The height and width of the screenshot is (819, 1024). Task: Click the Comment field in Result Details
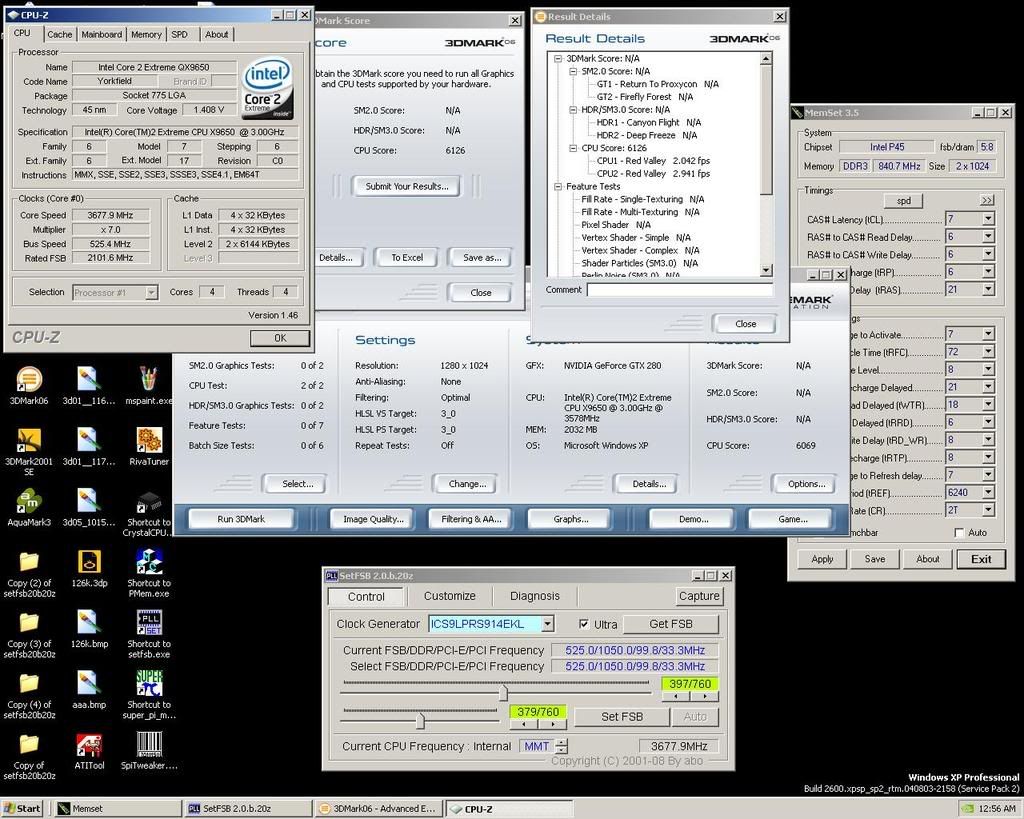tap(679, 290)
